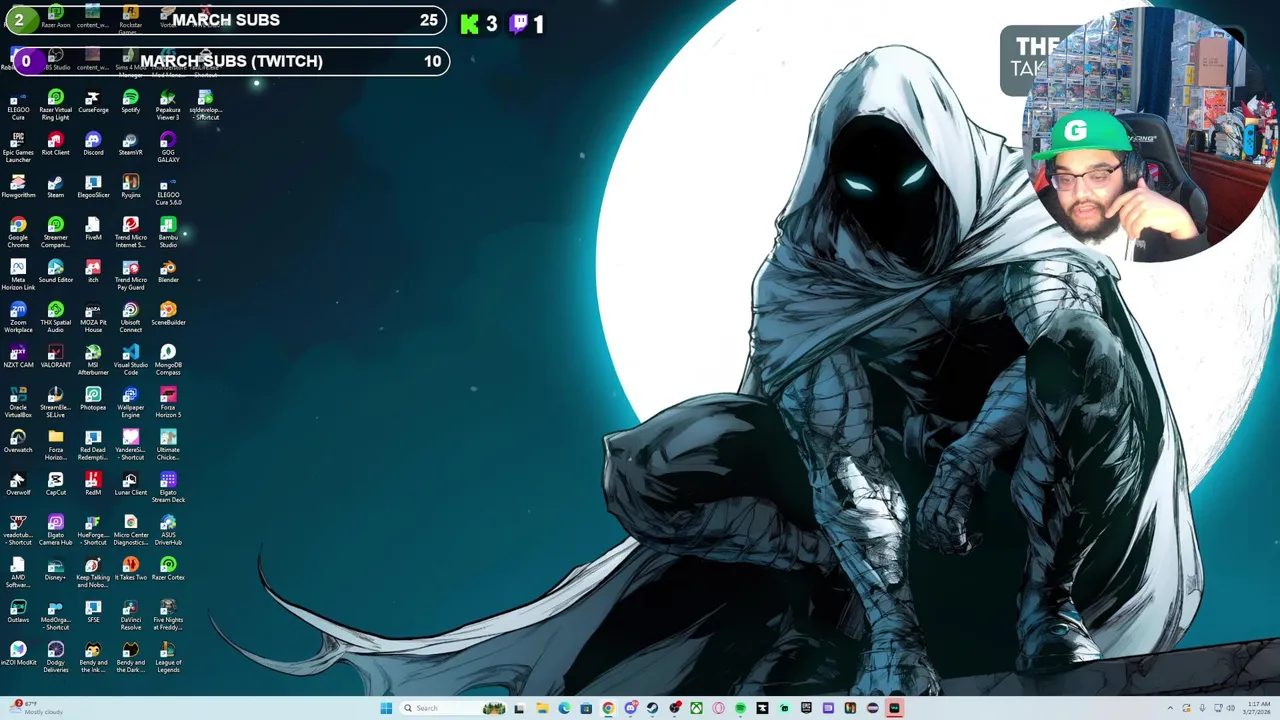The height and width of the screenshot is (720, 1280).
Task: Select the ElegooSlicer icon
Action: click(x=93, y=187)
